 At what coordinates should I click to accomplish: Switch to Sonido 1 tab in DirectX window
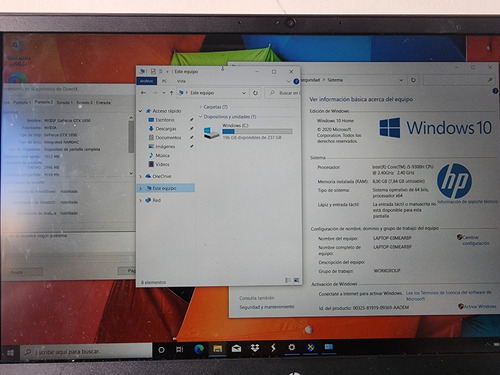pyautogui.click(x=64, y=102)
